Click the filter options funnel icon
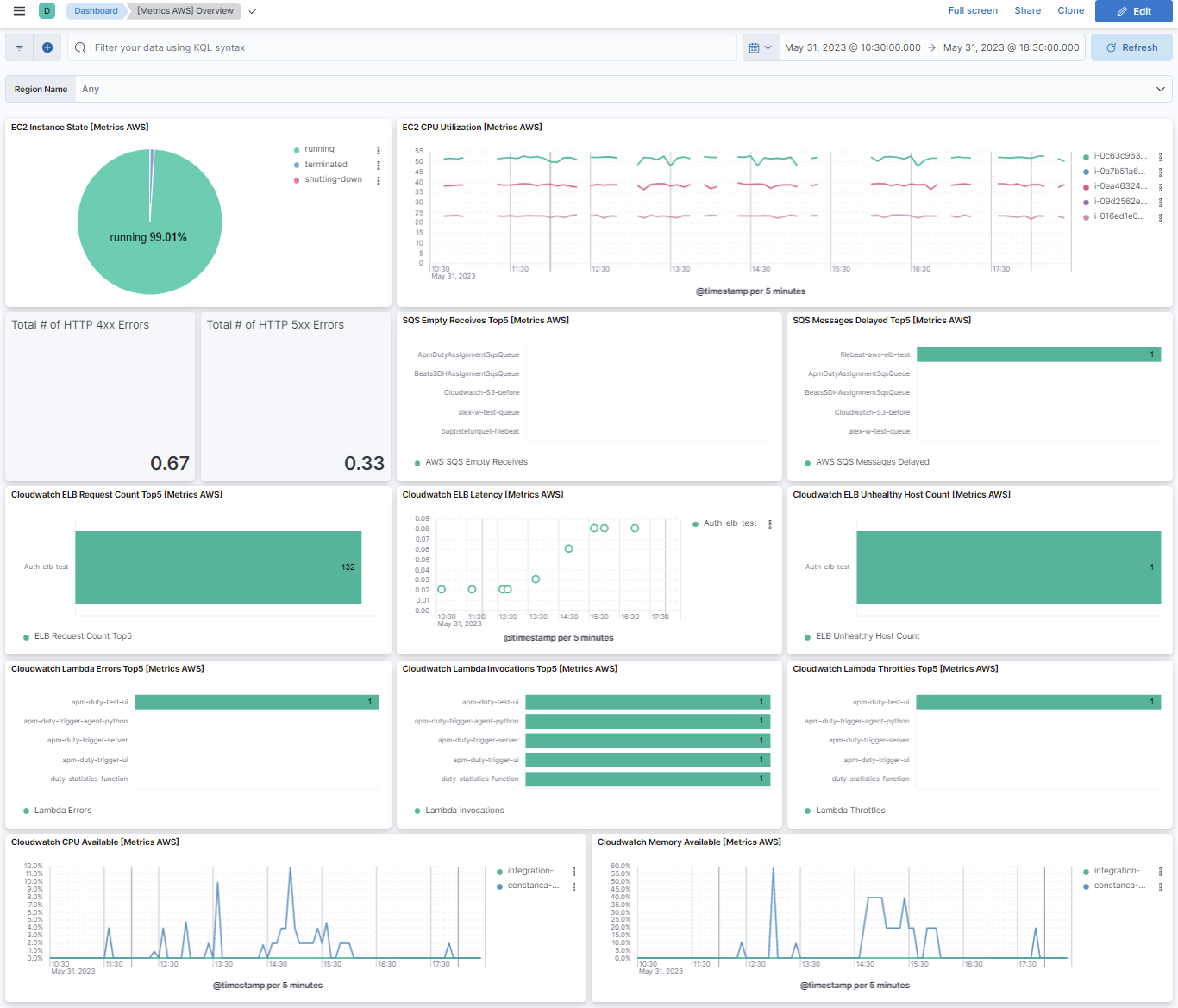Image resolution: width=1178 pixels, height=1008 pixels. (x=18, y=47)
